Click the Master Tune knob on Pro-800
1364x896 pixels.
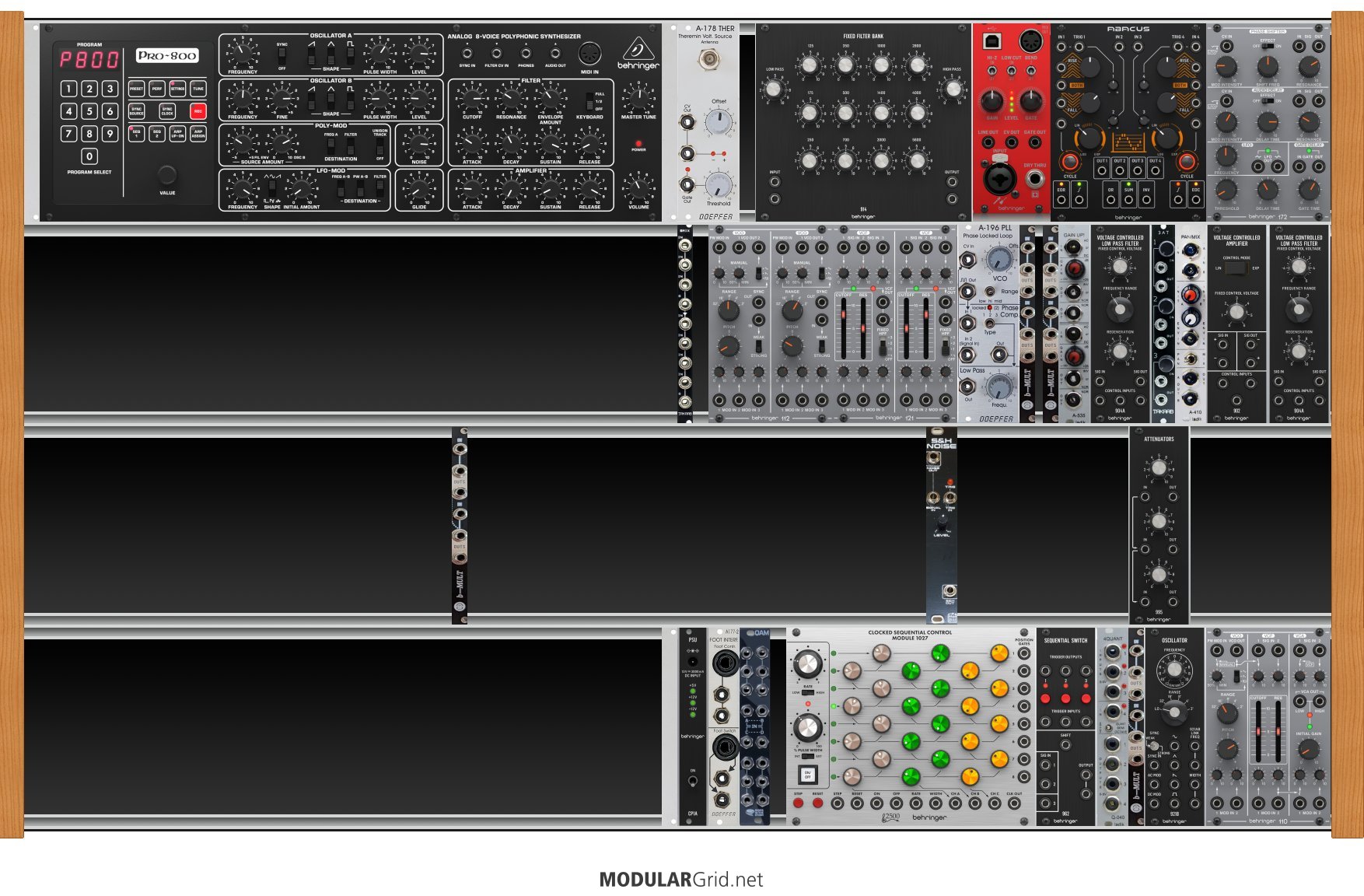(638, 98)
